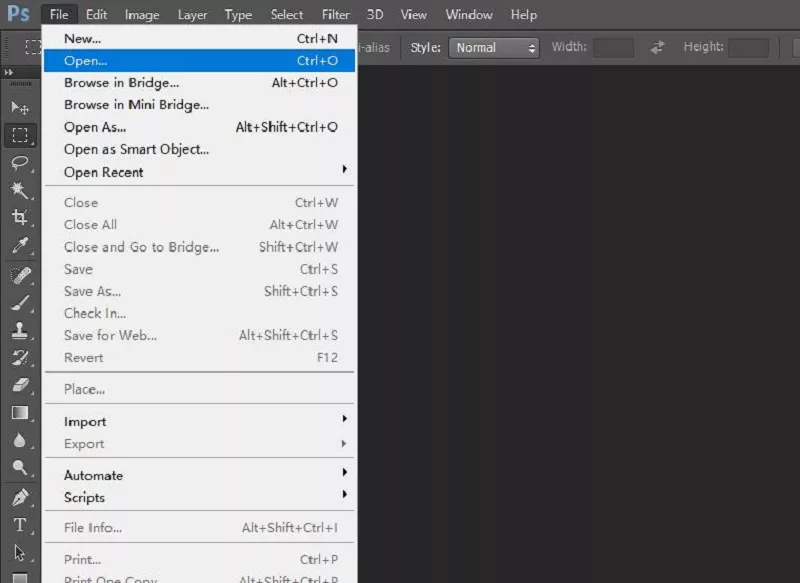Select the History Brush tool
Image resolution: width=800 pixels, height=583 pixels.
coord(20,358)
